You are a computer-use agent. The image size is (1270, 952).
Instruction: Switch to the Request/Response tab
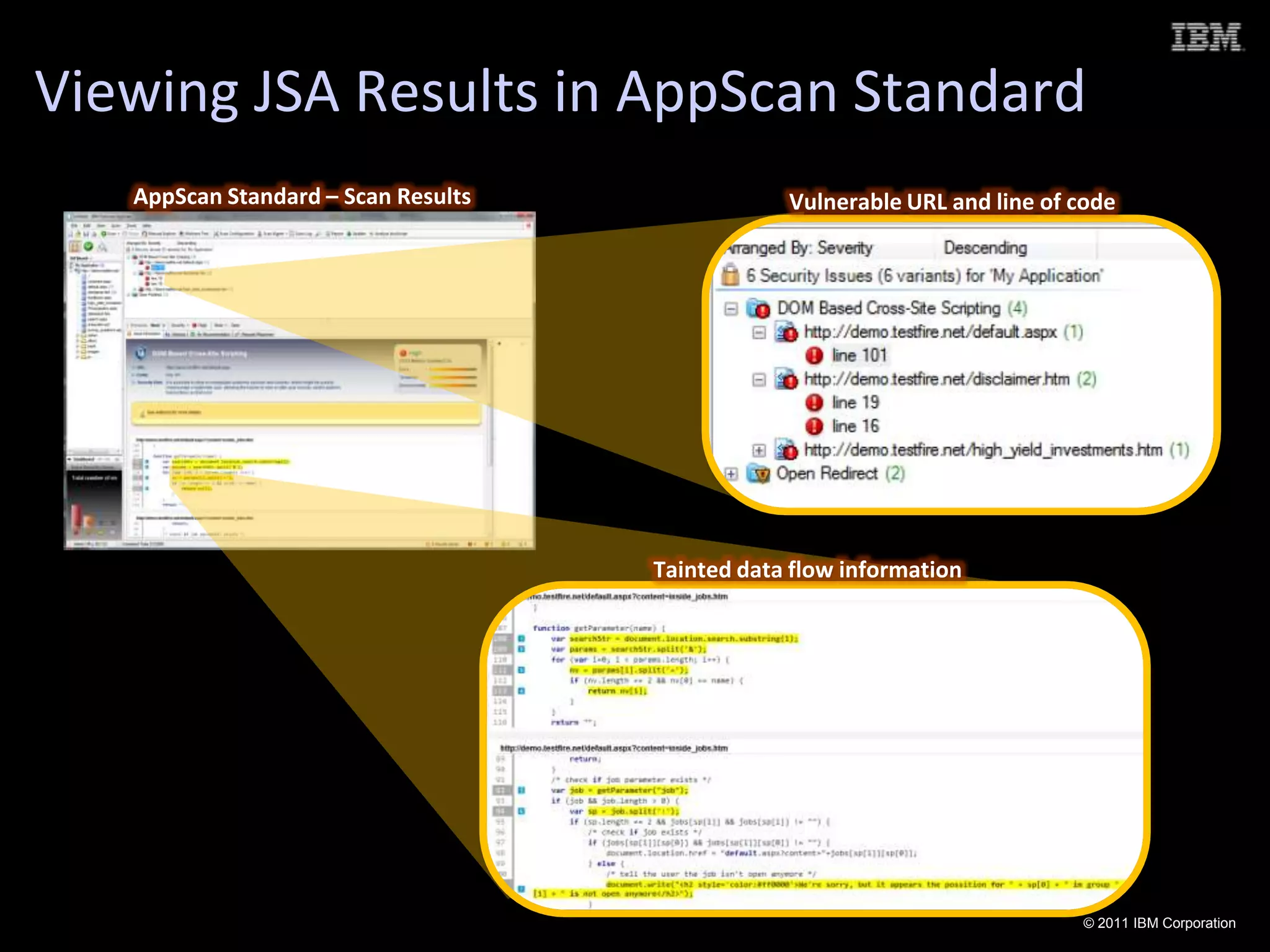pos(255,334)
